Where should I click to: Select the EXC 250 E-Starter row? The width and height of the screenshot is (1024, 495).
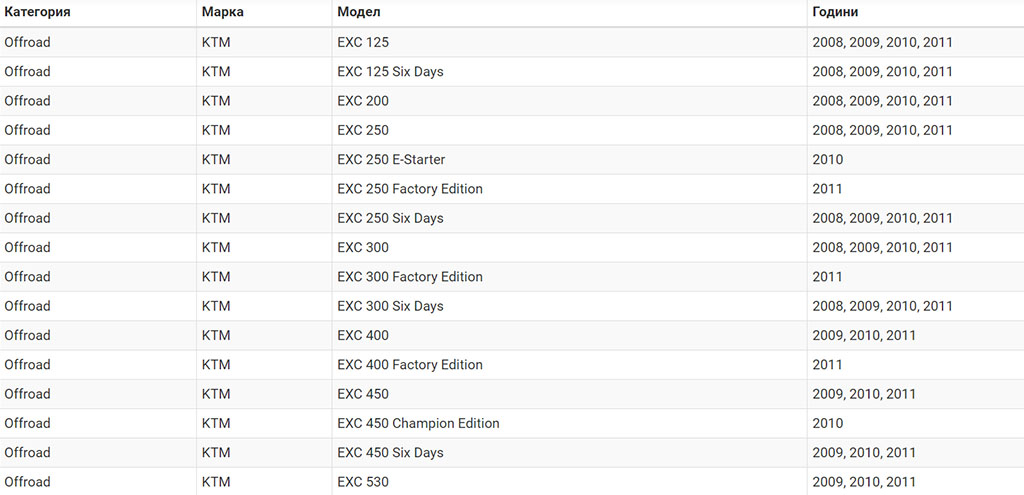(x=512, y=160)
